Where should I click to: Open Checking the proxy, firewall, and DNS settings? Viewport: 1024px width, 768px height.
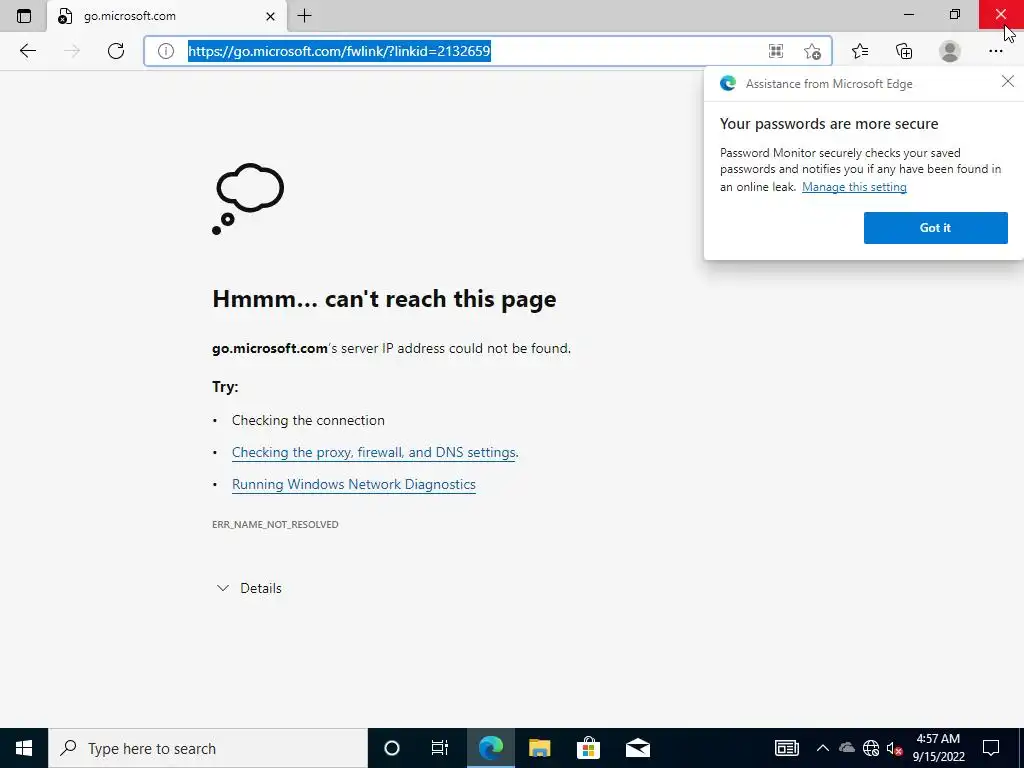[x=374, y=452]
